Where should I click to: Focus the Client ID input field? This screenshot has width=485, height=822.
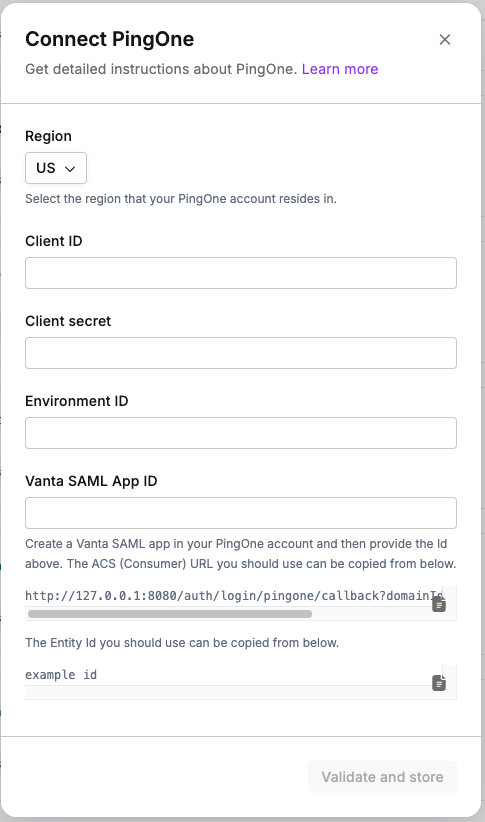tap(241, 273)
